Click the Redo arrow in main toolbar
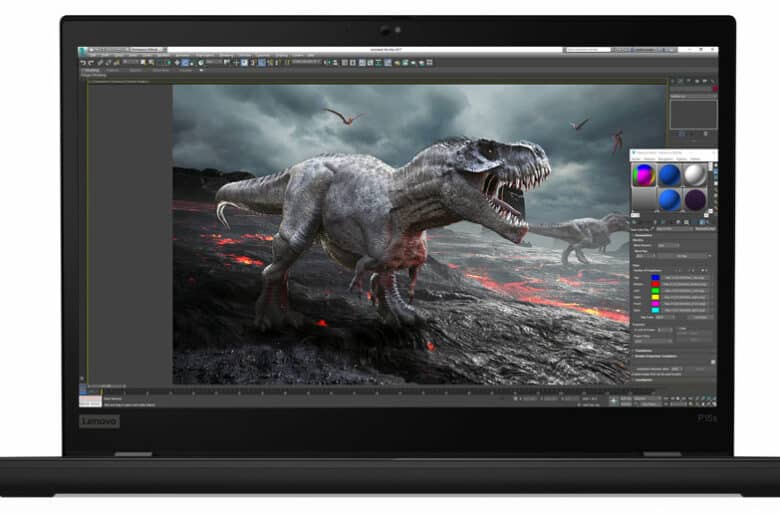780x516 pixels. point(91,63)
